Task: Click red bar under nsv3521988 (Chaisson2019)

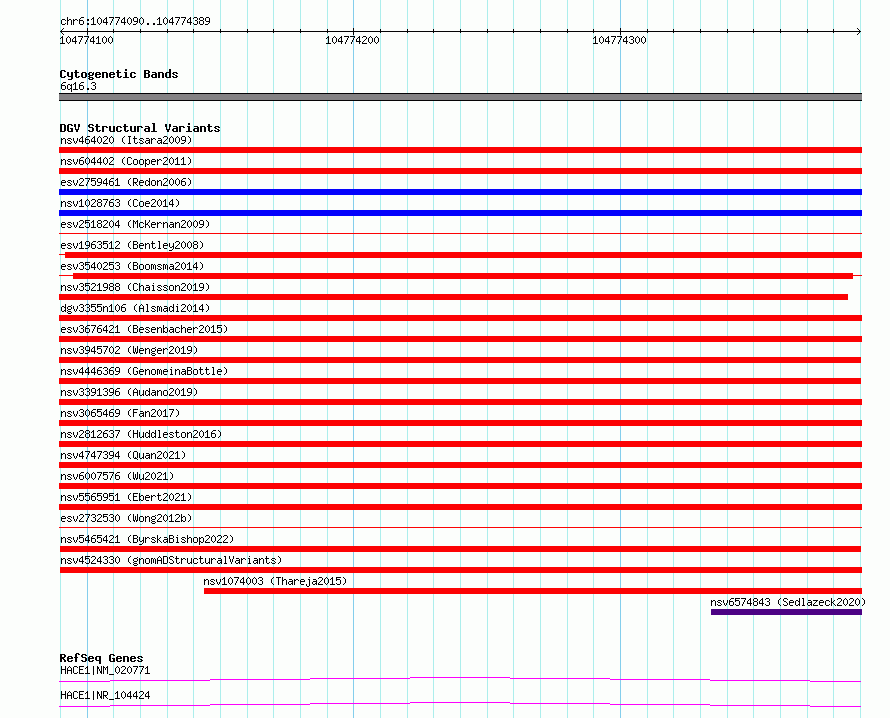Action: coord(454,297)
